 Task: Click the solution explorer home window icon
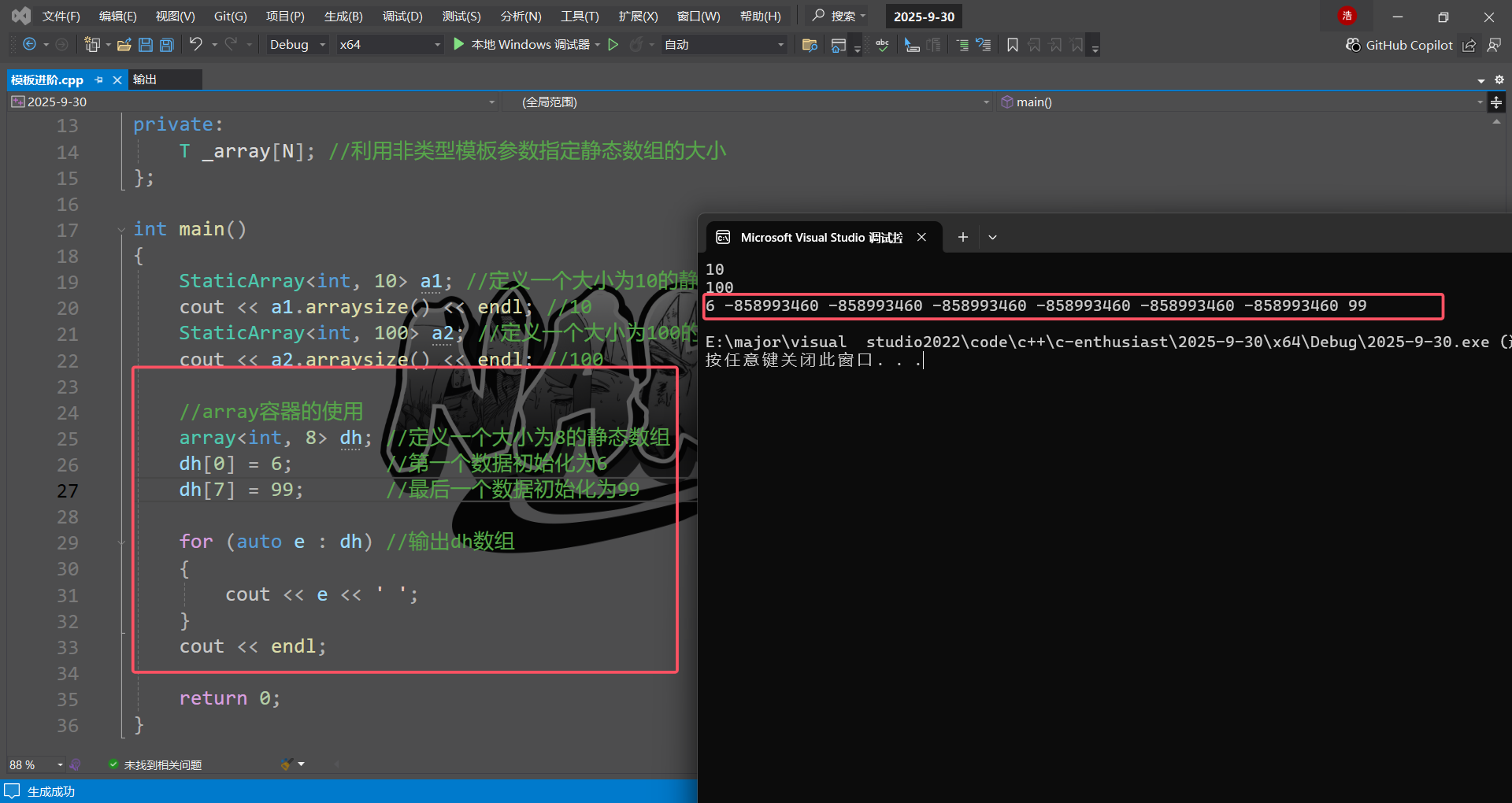pyautogui.click(x=839, y=45)
